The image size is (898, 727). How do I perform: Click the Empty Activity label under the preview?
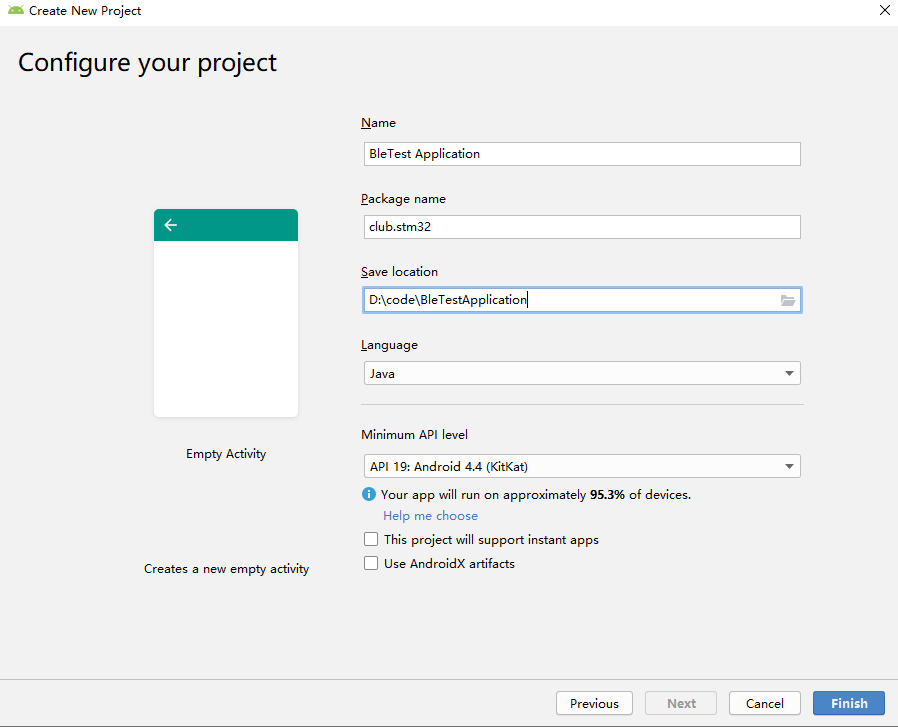pyautogui.click(x=226, y=454)
